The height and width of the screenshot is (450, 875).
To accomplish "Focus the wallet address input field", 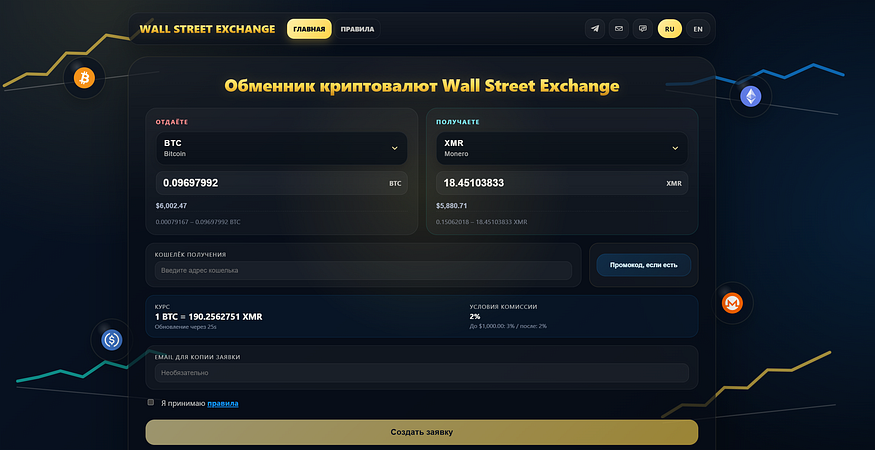I will point(363,270).
